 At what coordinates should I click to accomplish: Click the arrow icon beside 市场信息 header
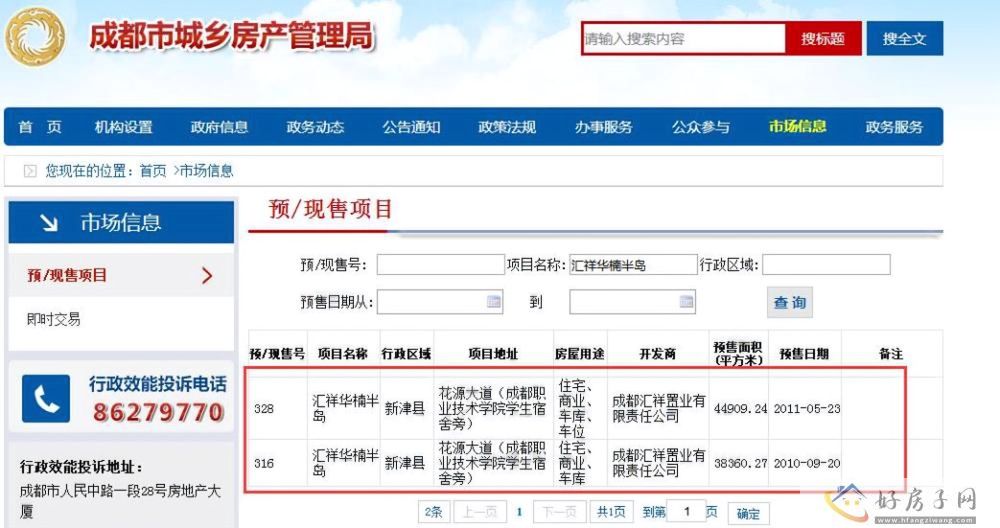point(48,223)
